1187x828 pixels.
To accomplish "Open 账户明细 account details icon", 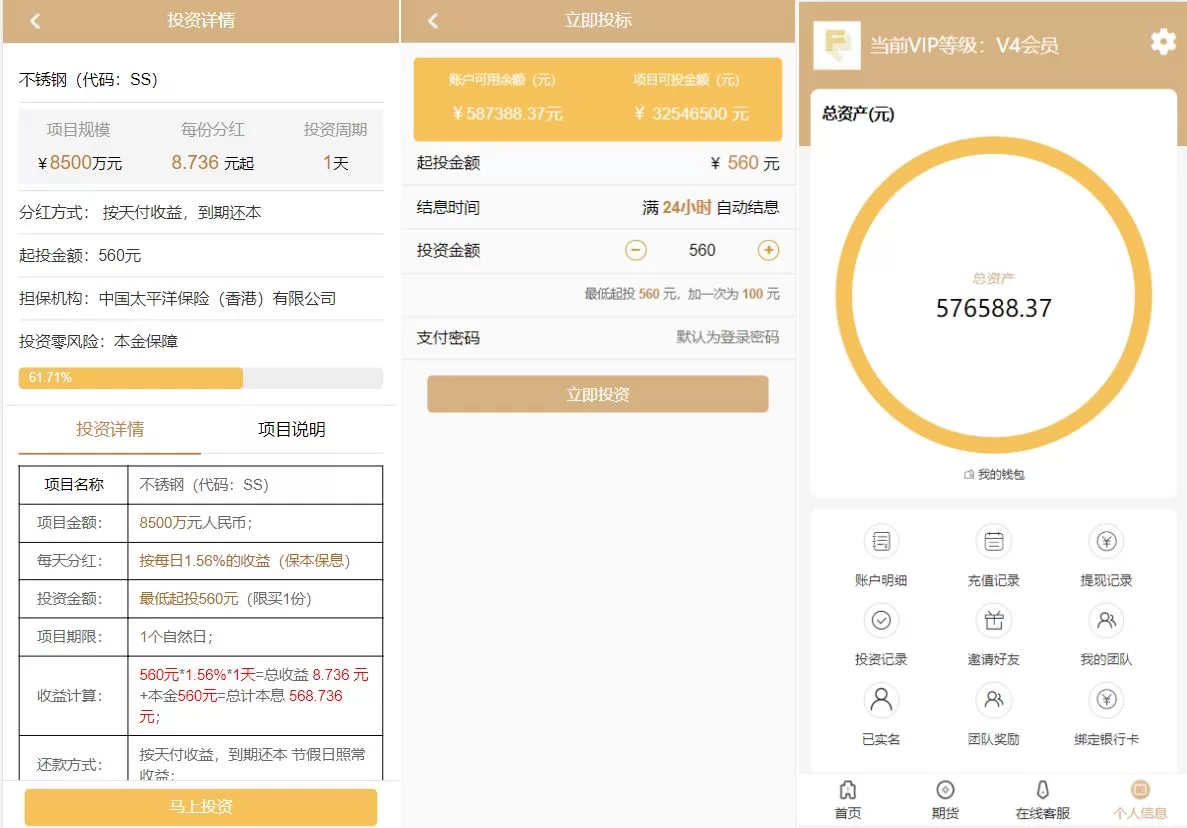I will 881,542.
